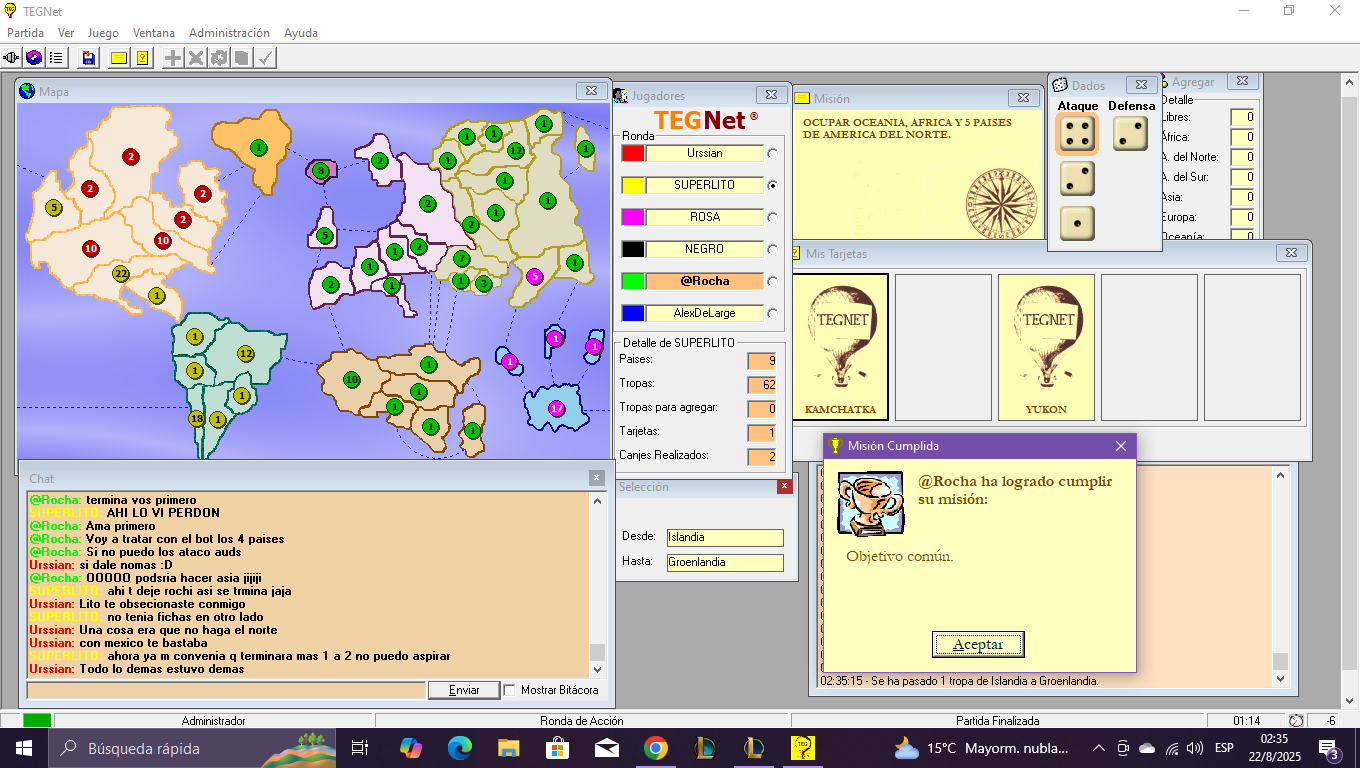Click the pink-blue globe toolbar icon
Screen dimensions: 1360x768
pos(34,58)
